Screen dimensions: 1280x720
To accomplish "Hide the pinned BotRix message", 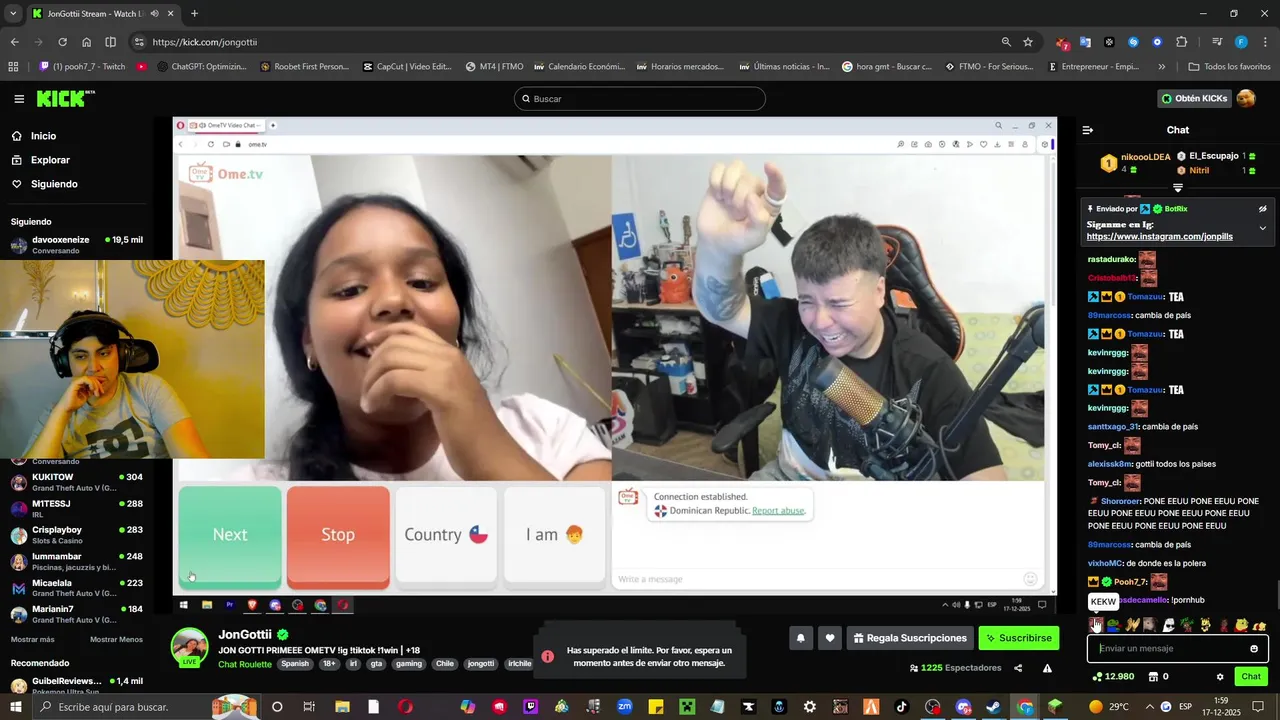I will tap(1262, 209).
